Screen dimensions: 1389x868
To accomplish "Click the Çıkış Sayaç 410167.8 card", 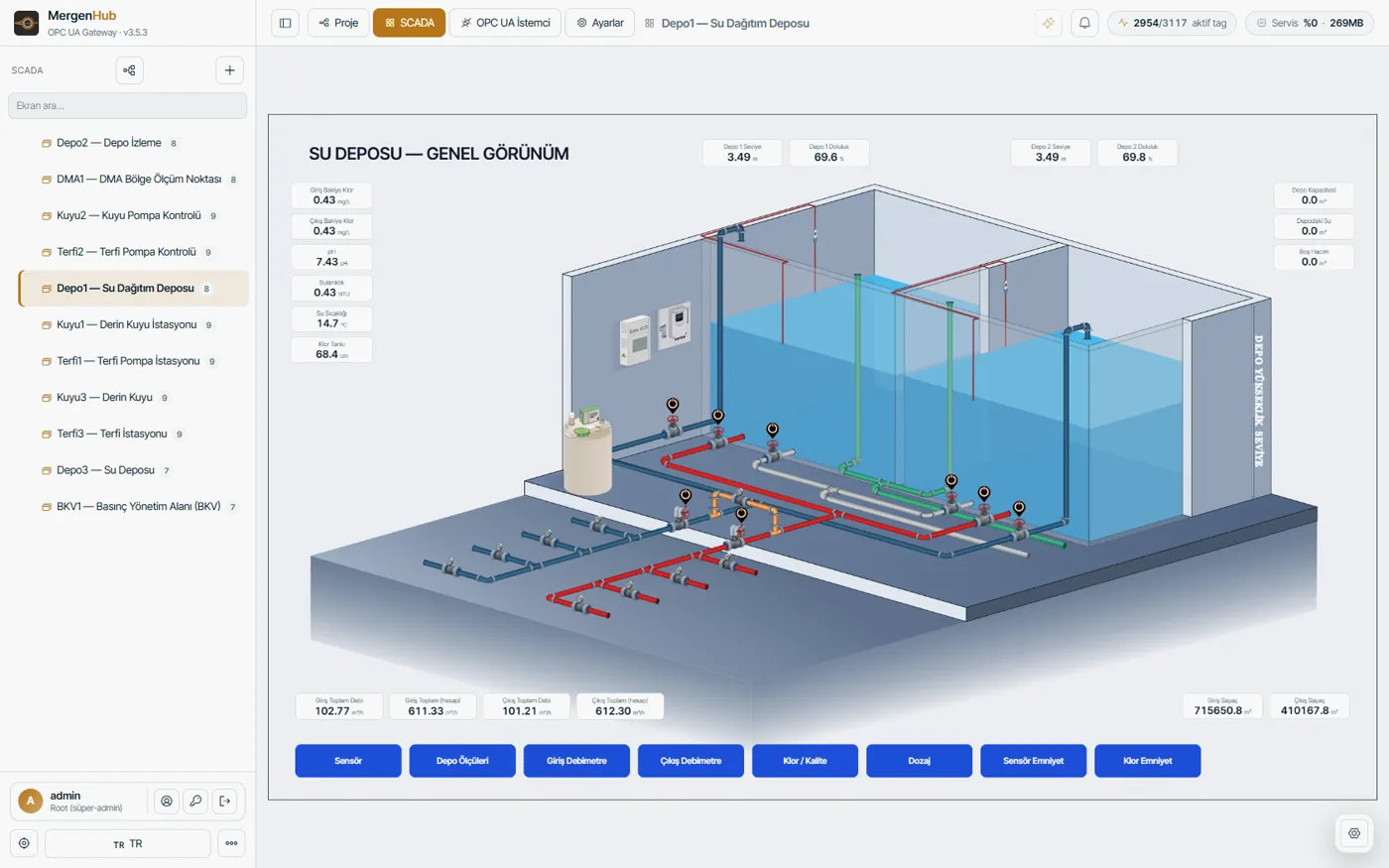I will (x=1310, y=706).
